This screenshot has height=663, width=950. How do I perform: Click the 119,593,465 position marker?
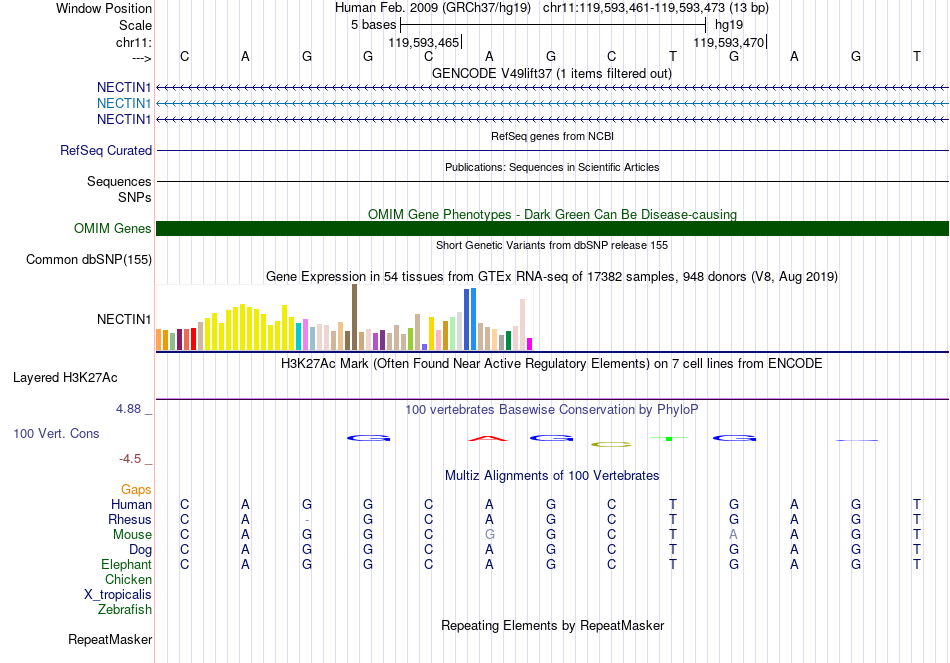424,43
